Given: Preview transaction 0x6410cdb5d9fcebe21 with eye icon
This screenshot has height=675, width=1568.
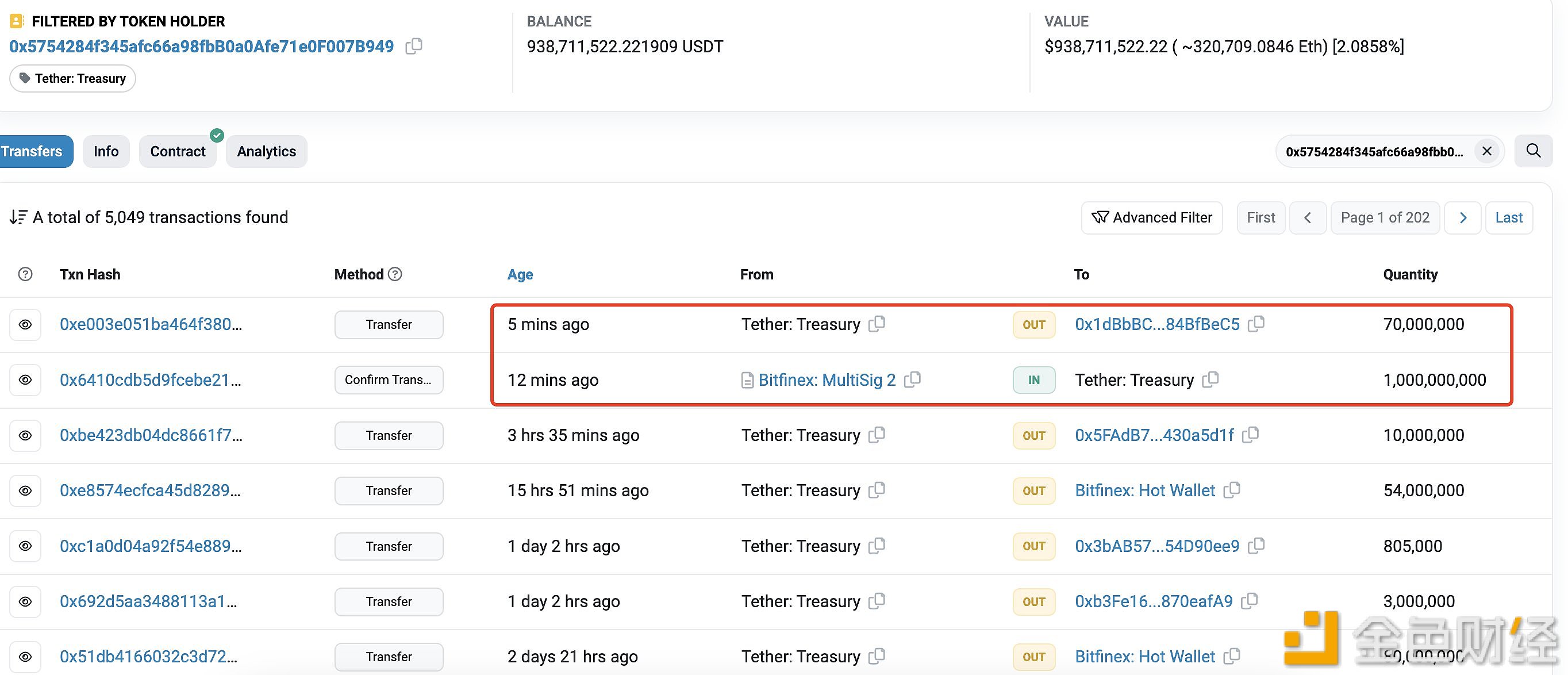Looking at the screenshot, I should point(25,380).
